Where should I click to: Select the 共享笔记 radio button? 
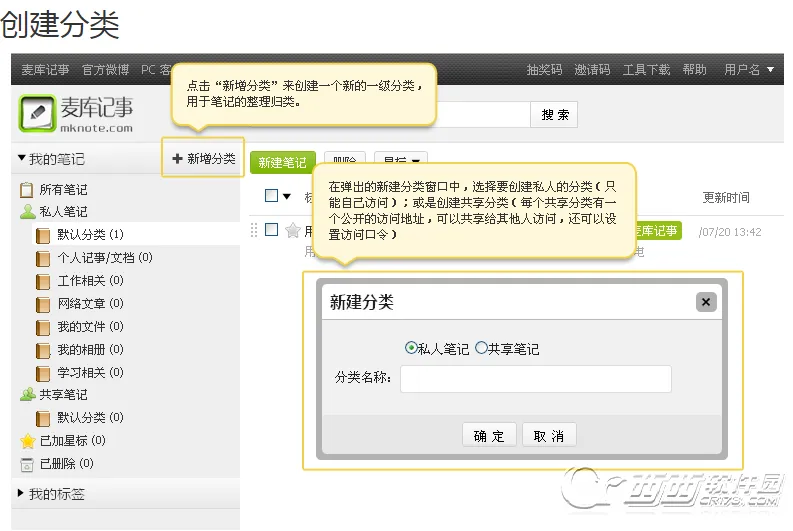(481, 348)
